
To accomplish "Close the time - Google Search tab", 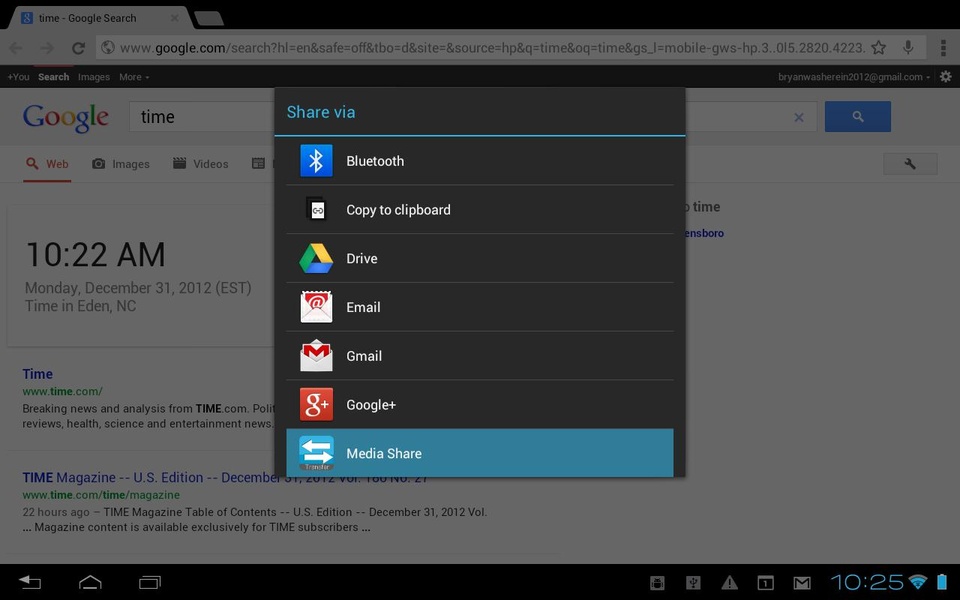I will [174, 18].
